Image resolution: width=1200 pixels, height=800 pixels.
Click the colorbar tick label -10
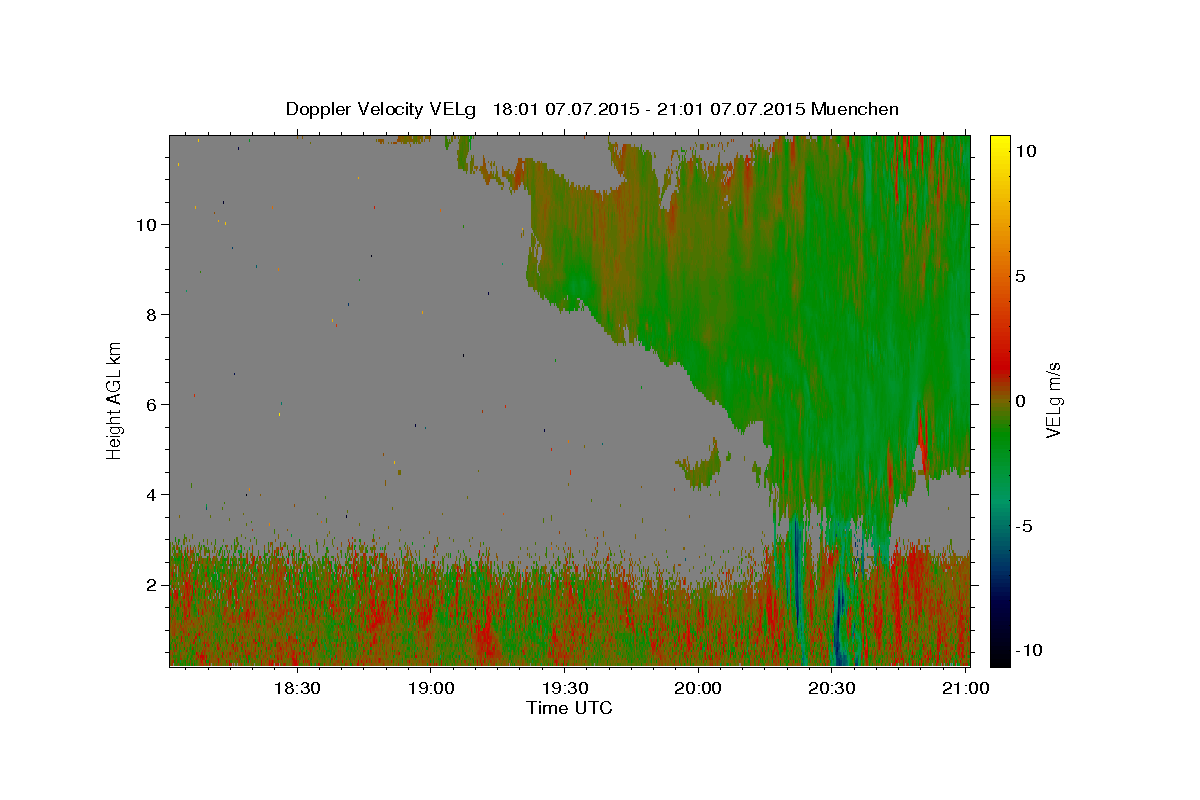pos(1030,650)
